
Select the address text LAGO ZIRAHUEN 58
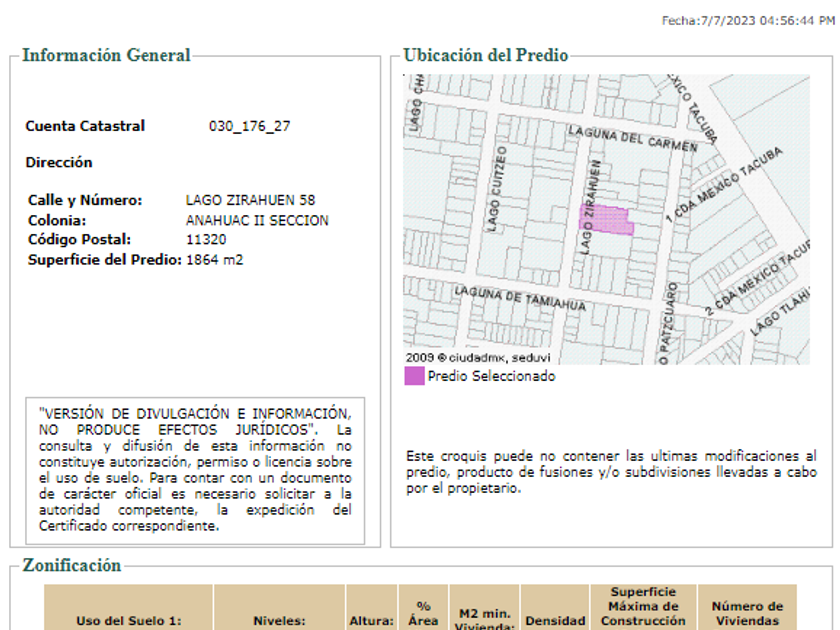click(x=250, y=200)
